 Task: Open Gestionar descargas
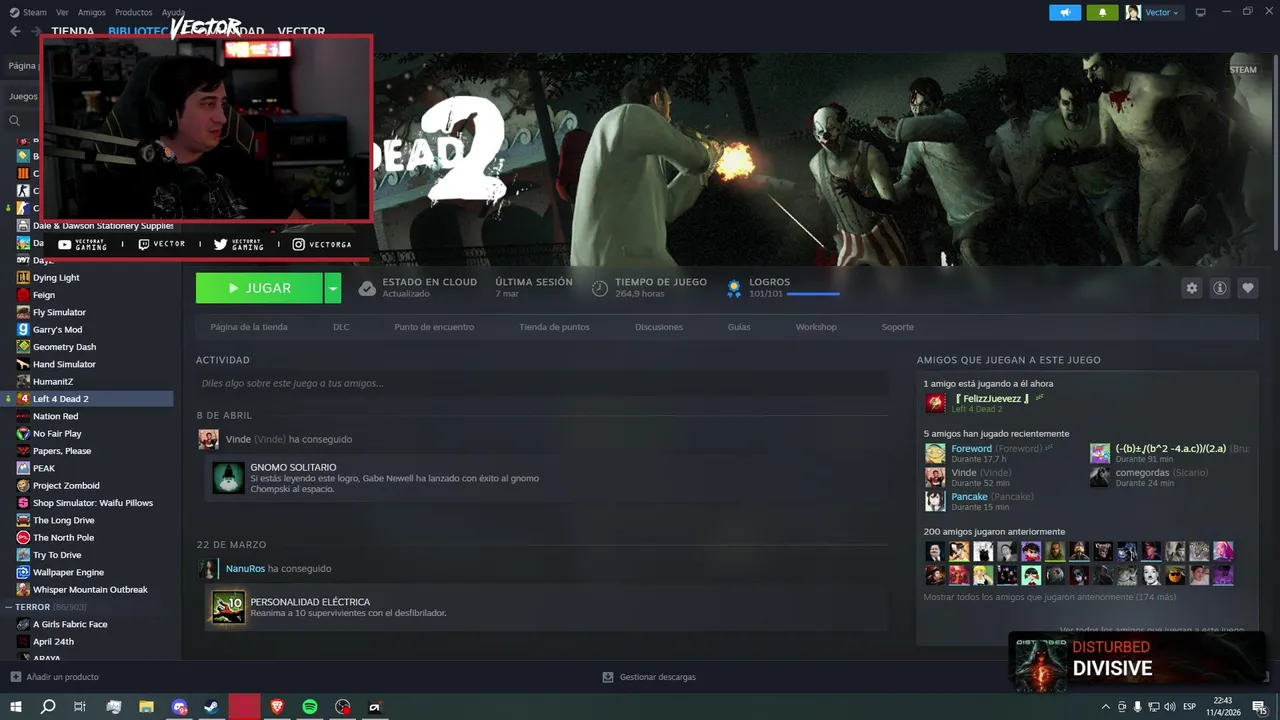point(657,677)
